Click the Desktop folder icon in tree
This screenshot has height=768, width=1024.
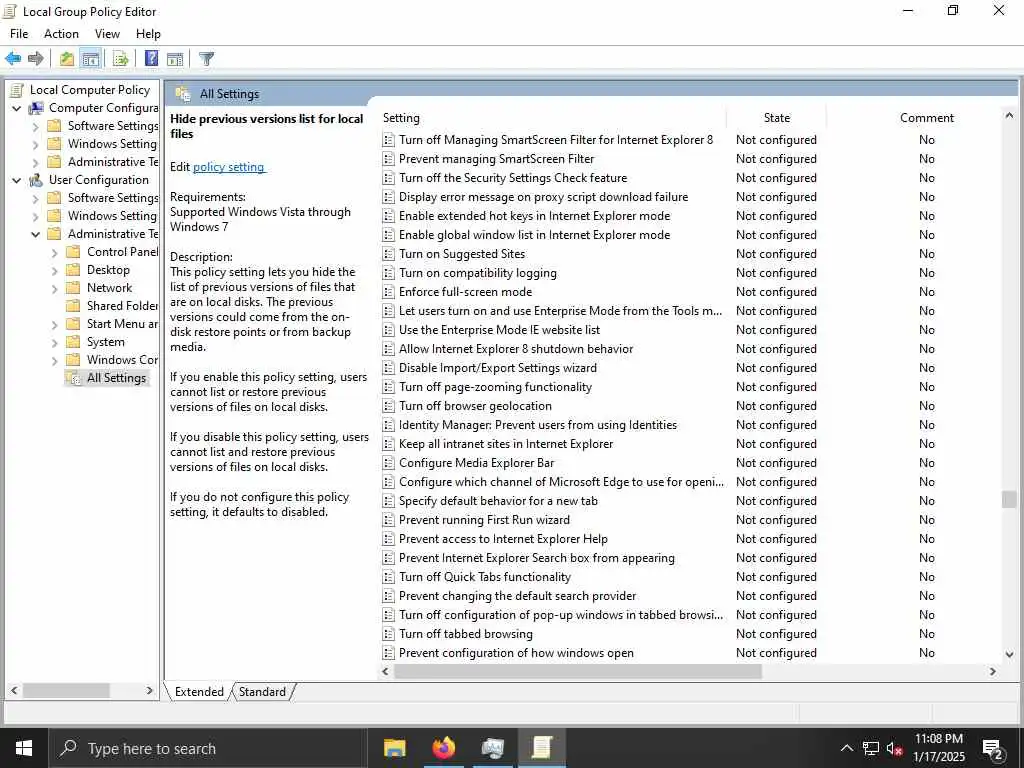(x=74, y=270)
